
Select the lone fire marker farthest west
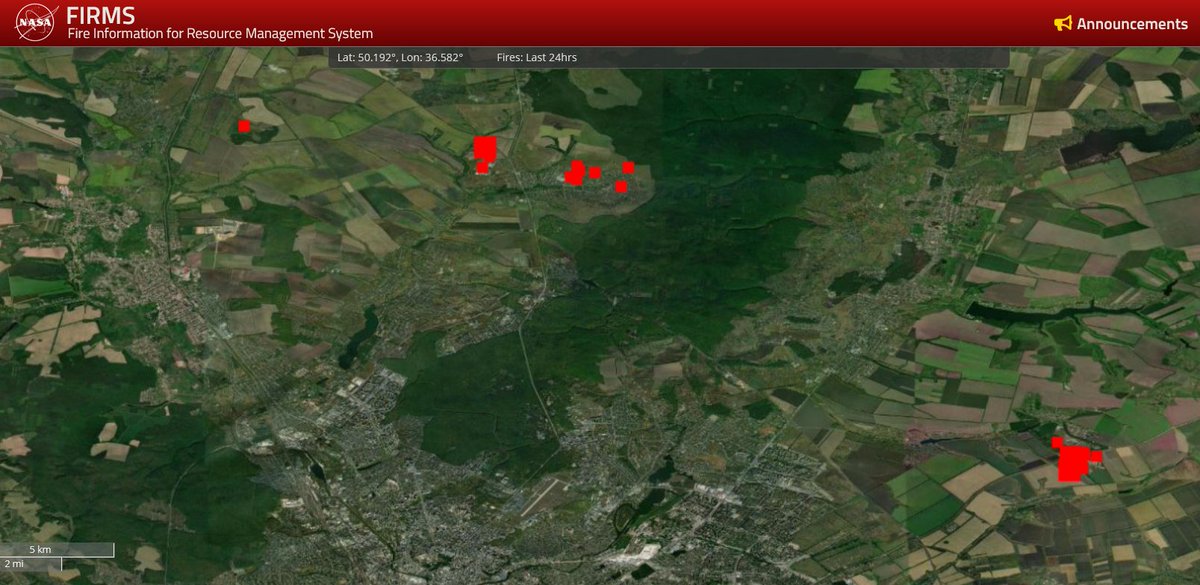[x=244, y=126]
